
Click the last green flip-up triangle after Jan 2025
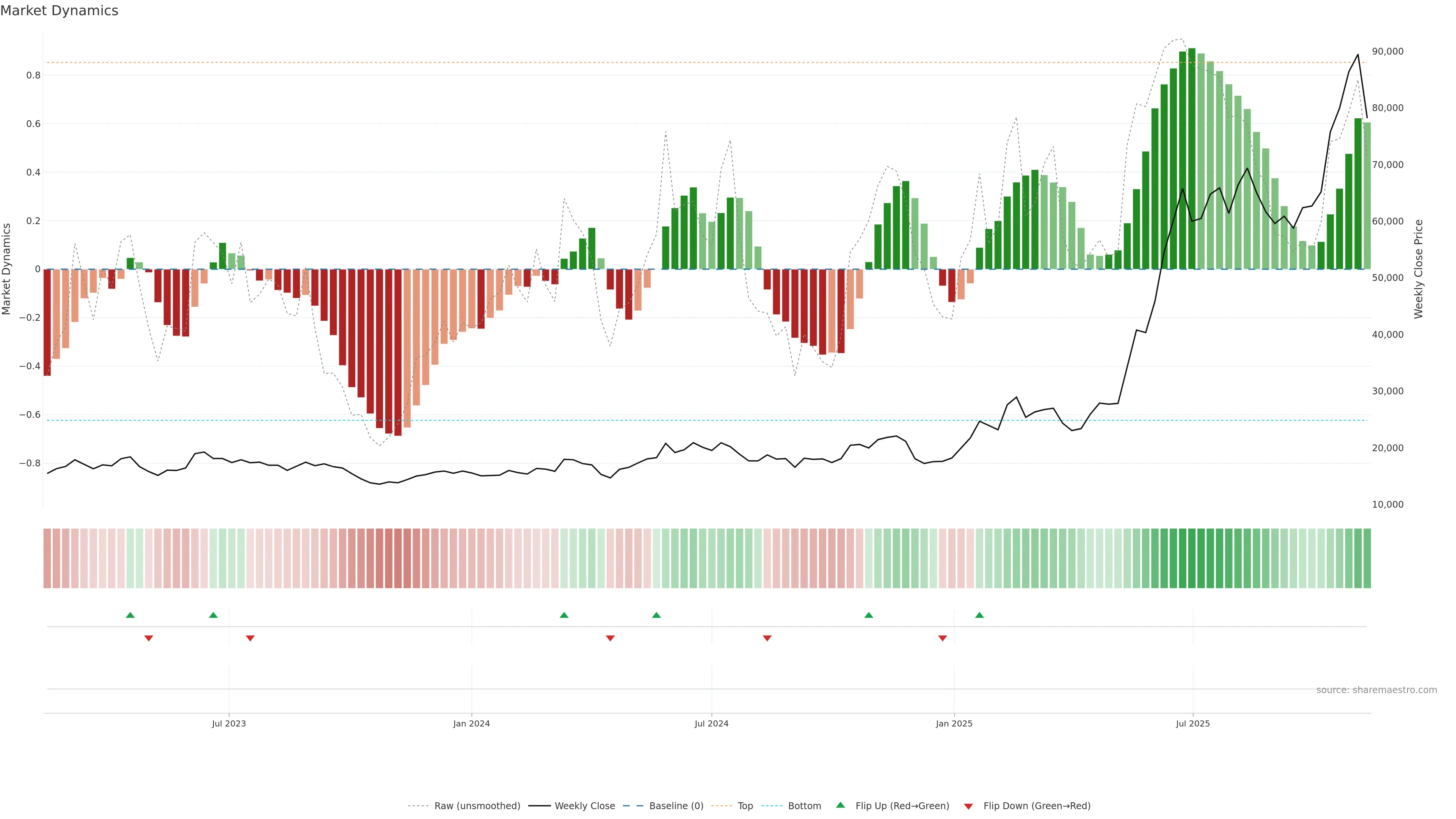[979, 615]
